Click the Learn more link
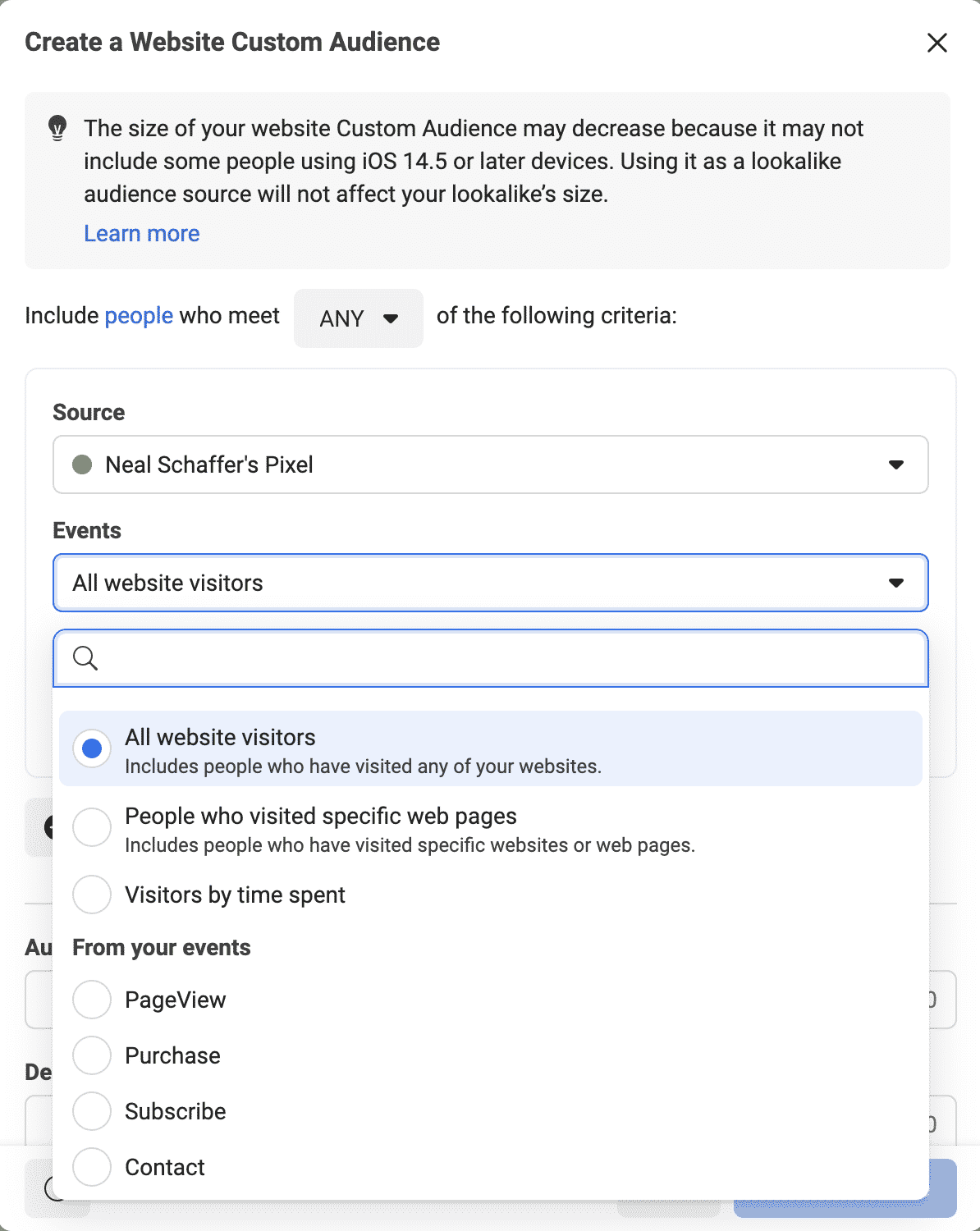Viewport: 980px width, 1231px height. [141, 234]
